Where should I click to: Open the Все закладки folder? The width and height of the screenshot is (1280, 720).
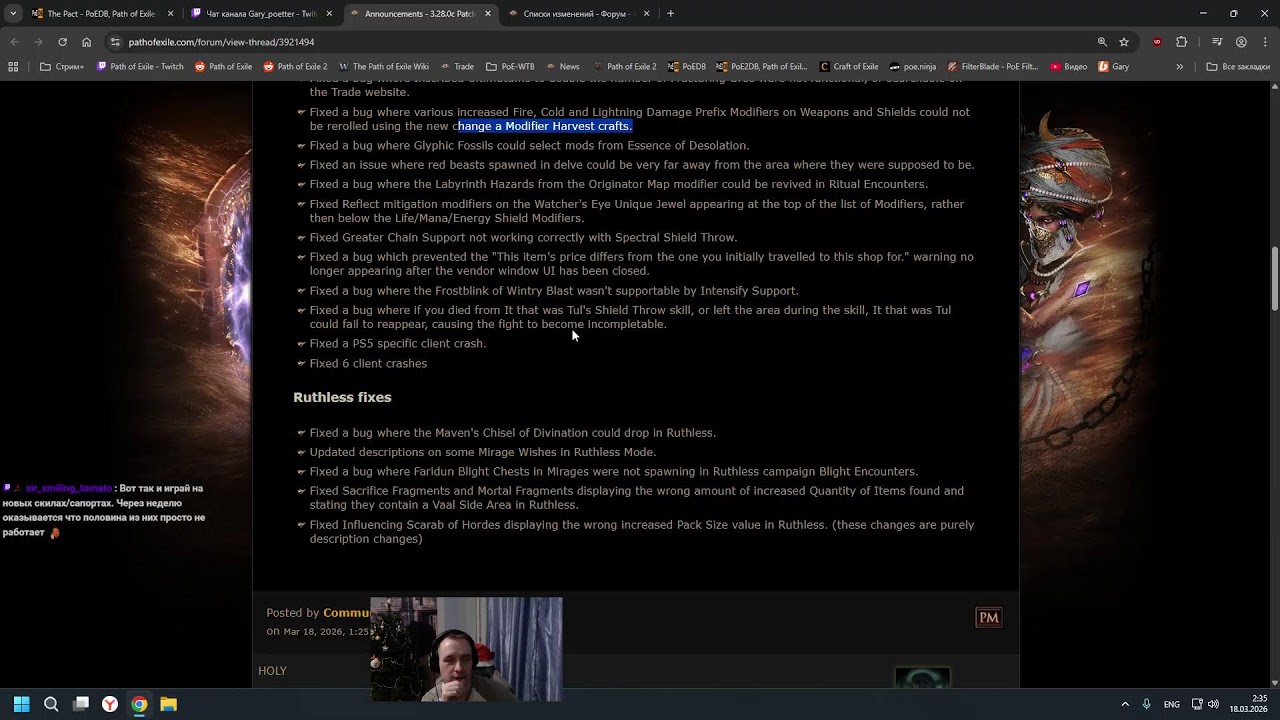click(1238, 67)
